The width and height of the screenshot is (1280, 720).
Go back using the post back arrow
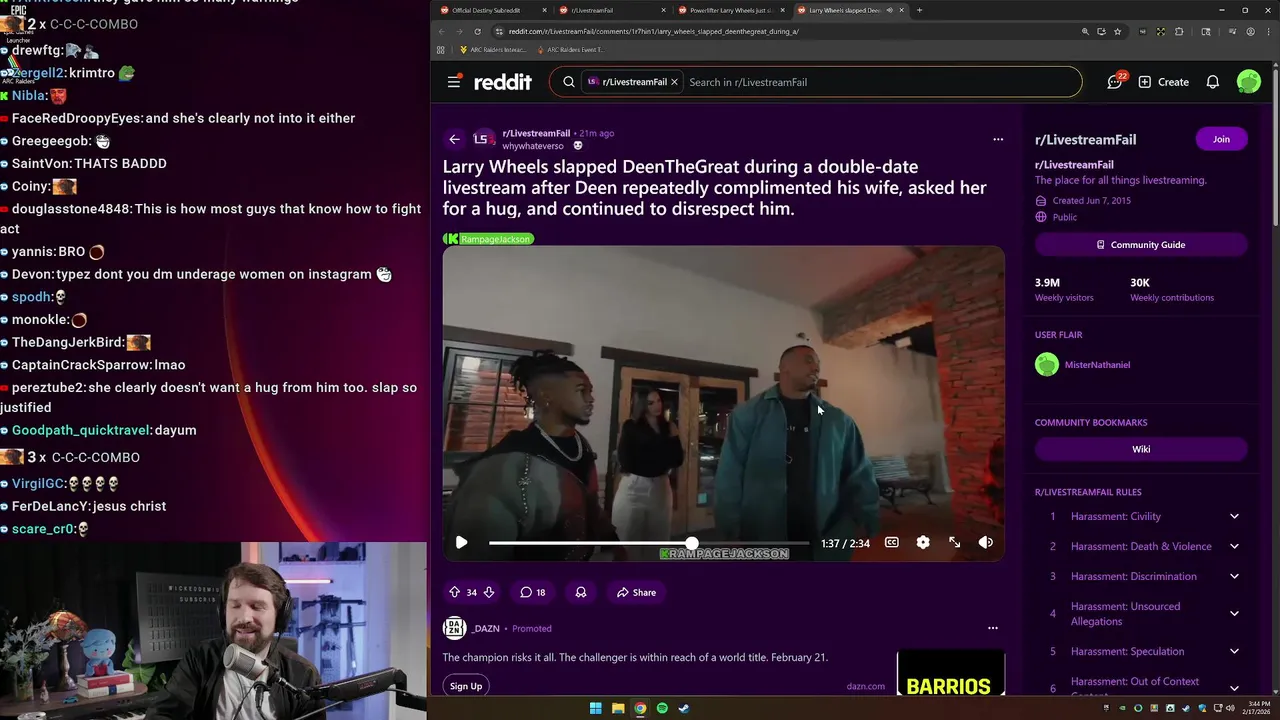tap(454, 139)
